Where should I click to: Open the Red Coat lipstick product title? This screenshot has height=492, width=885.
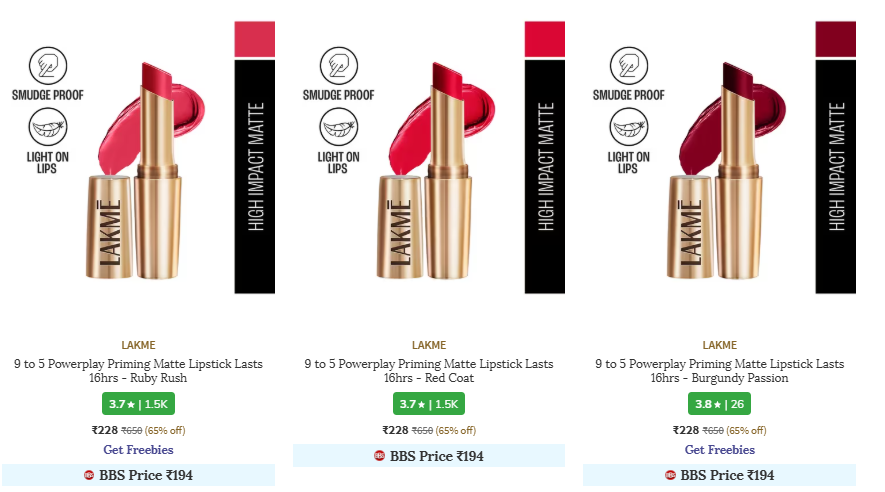429,371
